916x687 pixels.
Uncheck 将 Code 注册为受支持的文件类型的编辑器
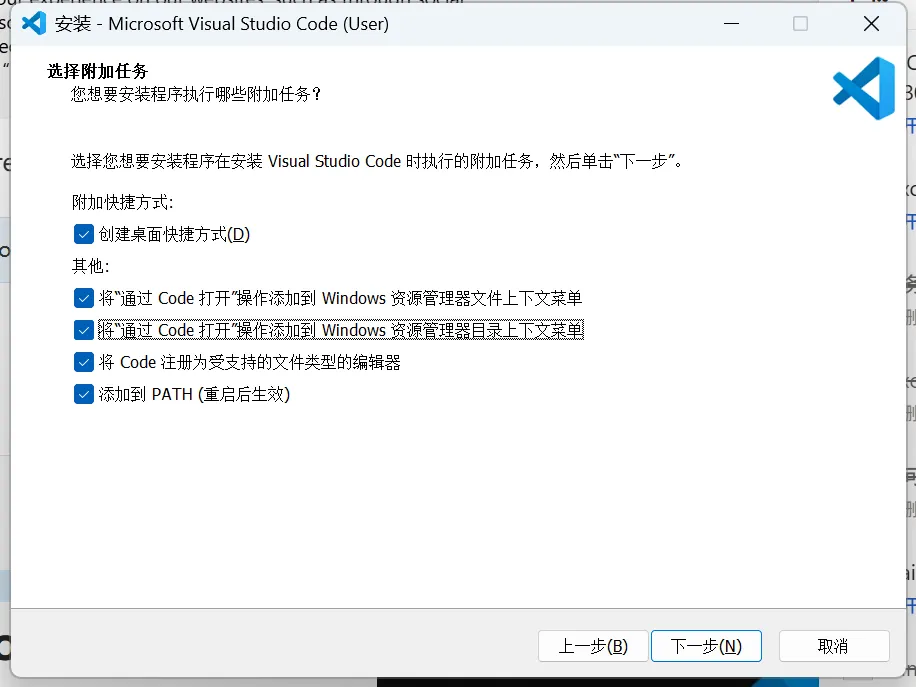click(x=84, y=362)
